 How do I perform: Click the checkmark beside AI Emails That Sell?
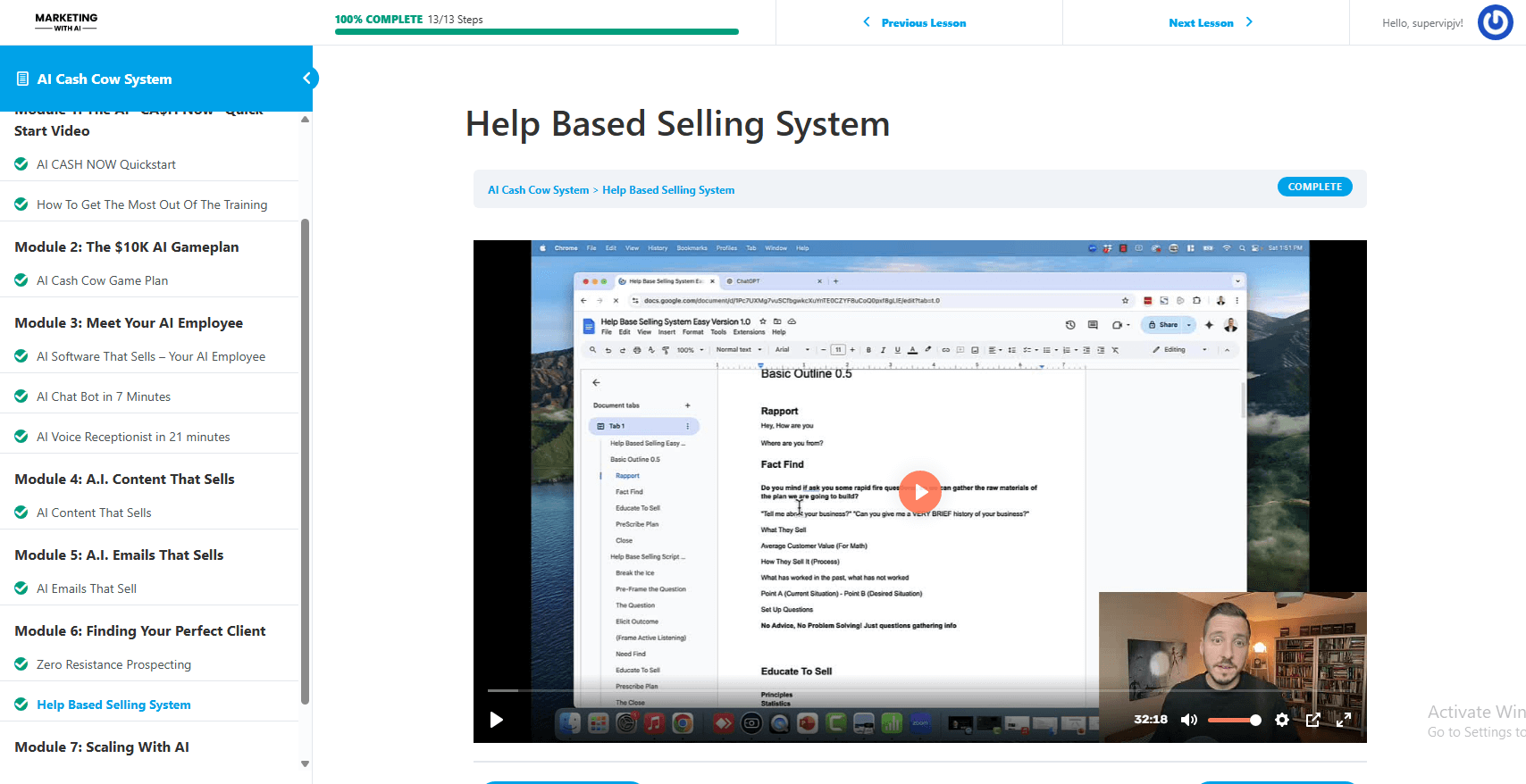tap(21, 588)
